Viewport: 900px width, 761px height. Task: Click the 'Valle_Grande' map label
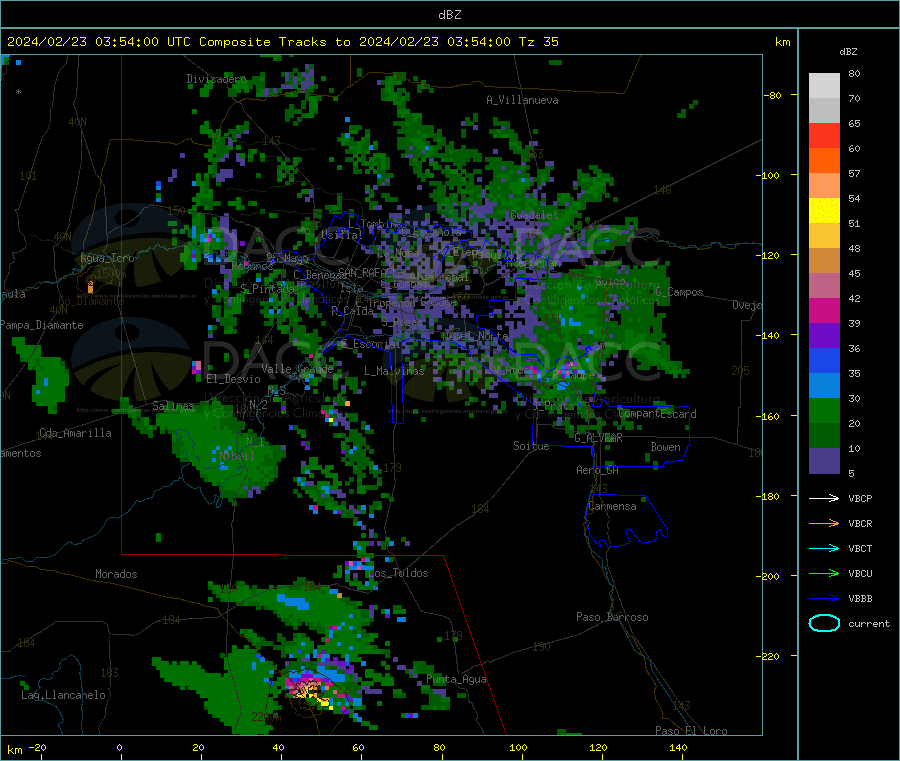297,368
